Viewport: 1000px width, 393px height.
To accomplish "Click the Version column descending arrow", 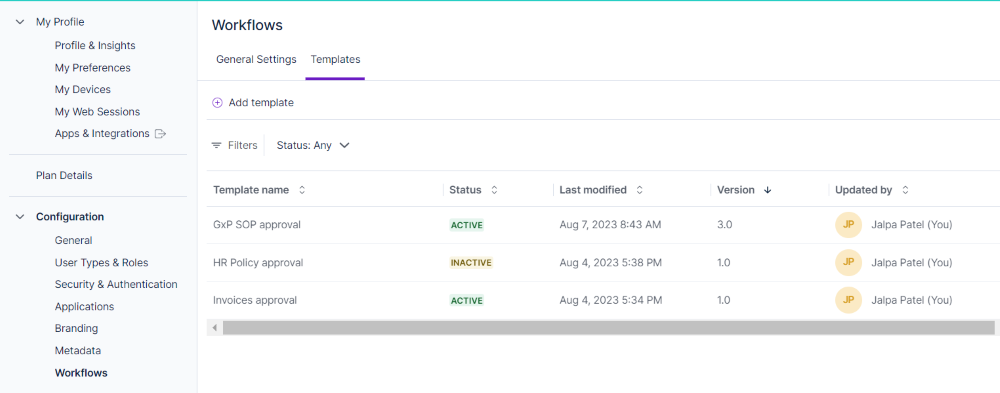I will click(767, 190).
